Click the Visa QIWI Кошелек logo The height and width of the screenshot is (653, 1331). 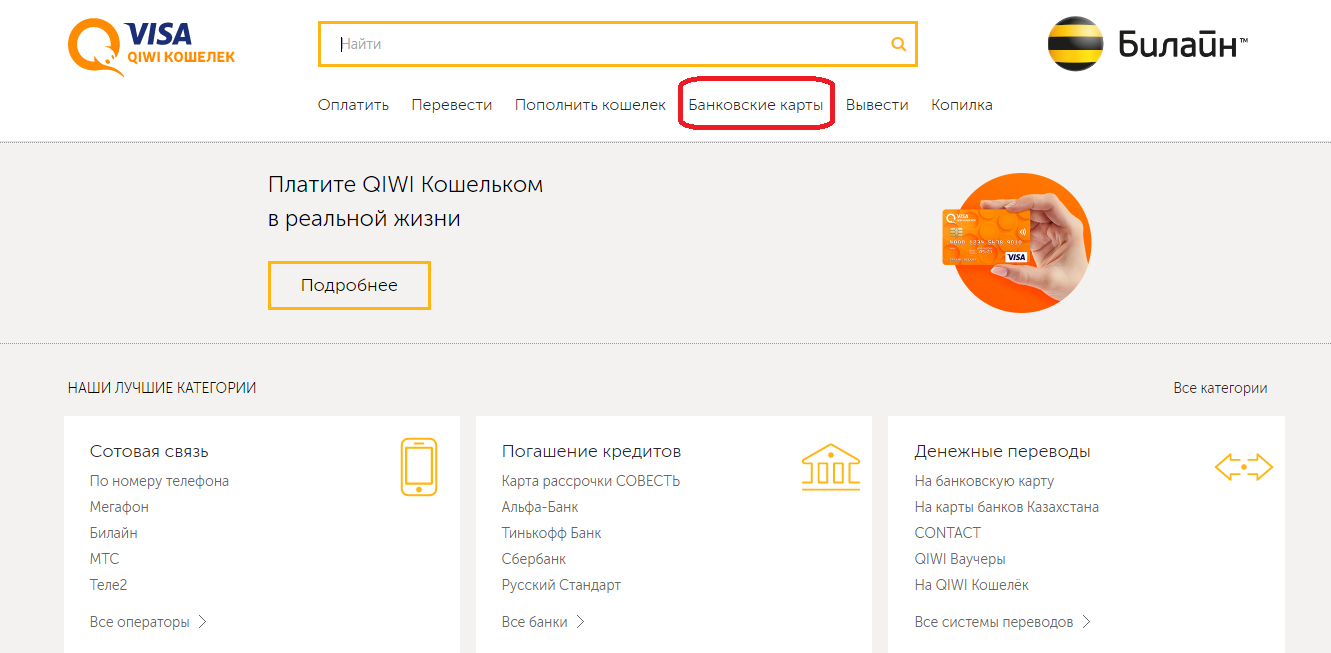click(151, 45)
